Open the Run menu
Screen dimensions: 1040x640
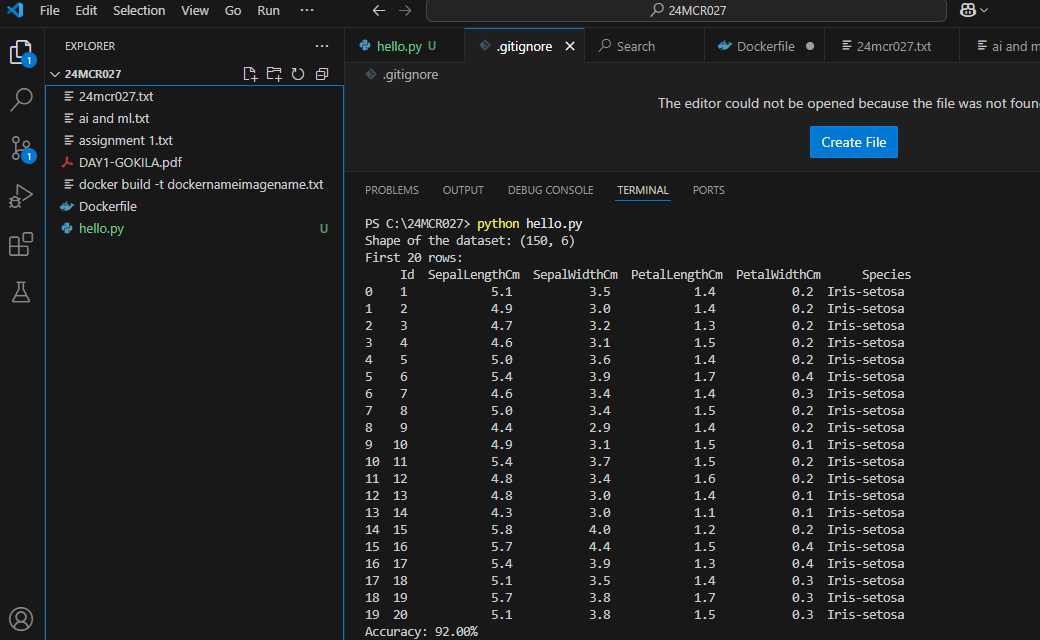point(268,11)
